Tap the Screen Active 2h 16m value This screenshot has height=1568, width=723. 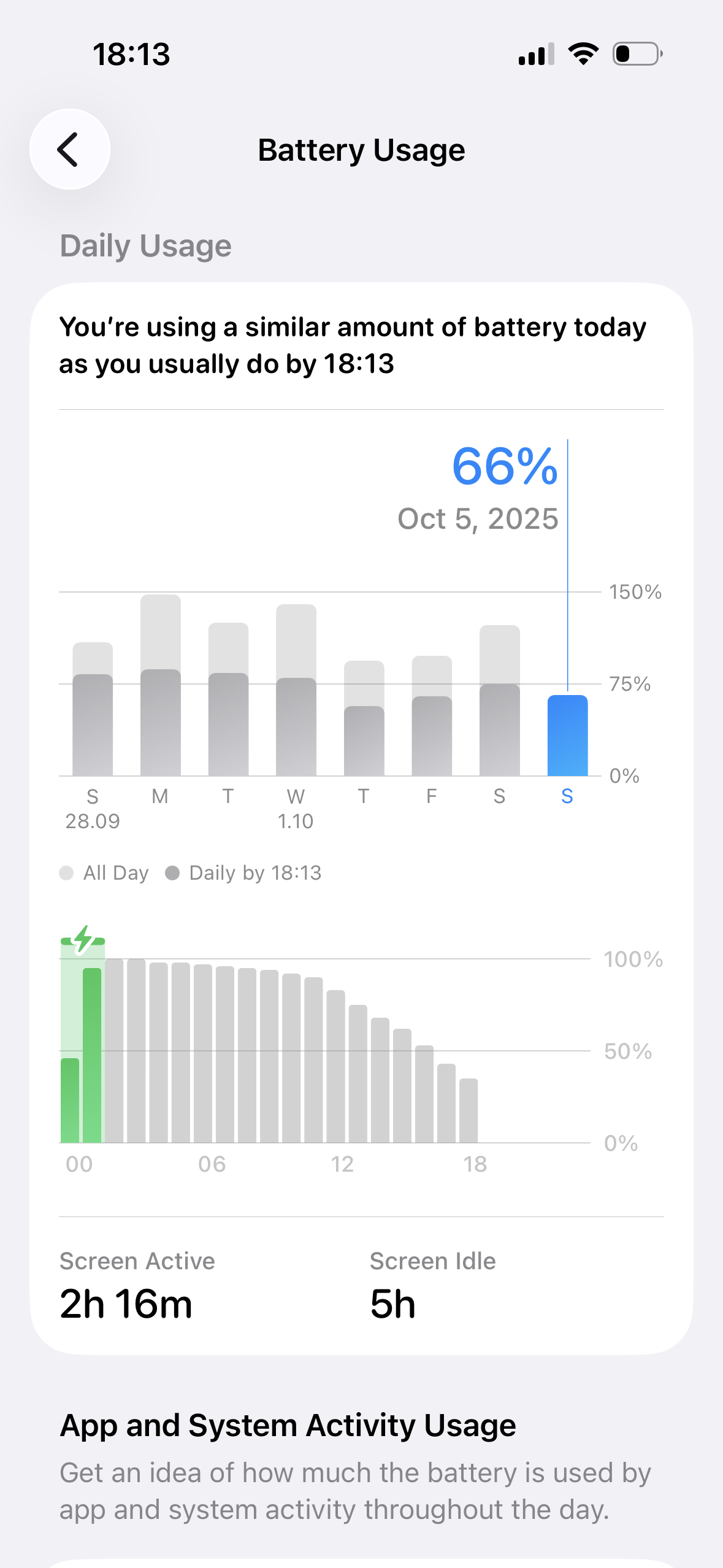point(126,1304)
